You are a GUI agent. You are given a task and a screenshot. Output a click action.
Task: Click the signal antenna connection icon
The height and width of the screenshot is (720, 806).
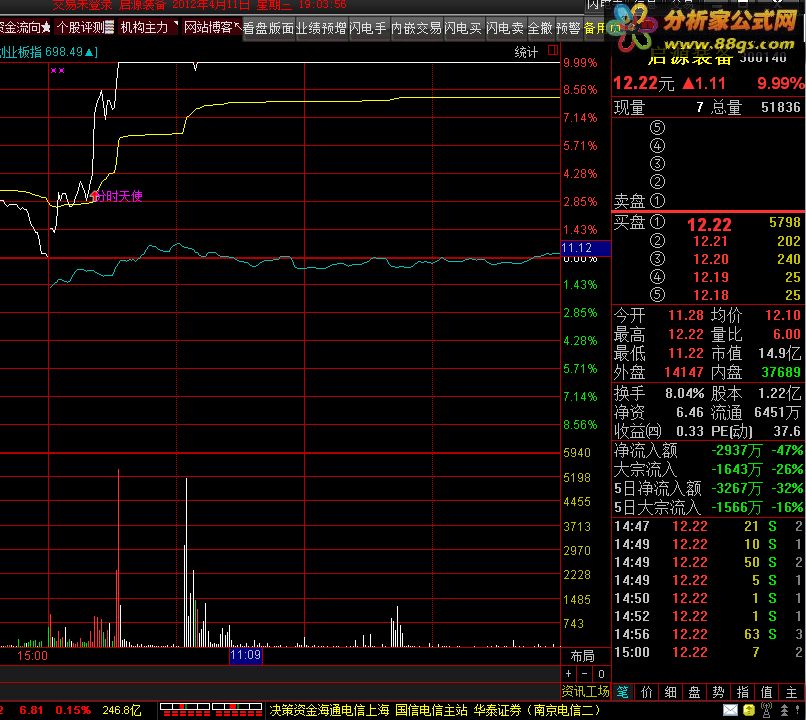(x=766, y=709)
